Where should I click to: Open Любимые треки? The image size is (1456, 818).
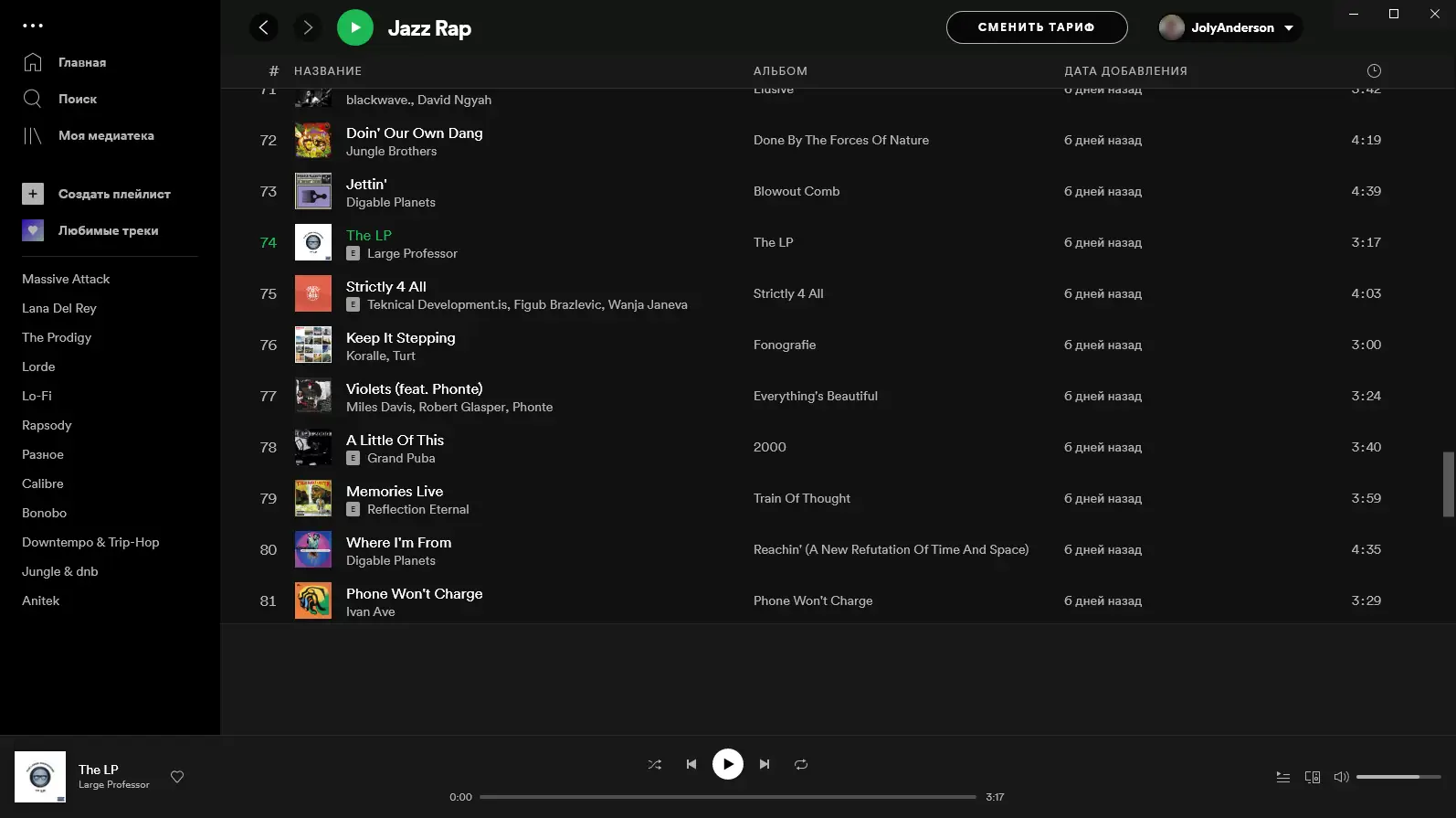point(90,230)
